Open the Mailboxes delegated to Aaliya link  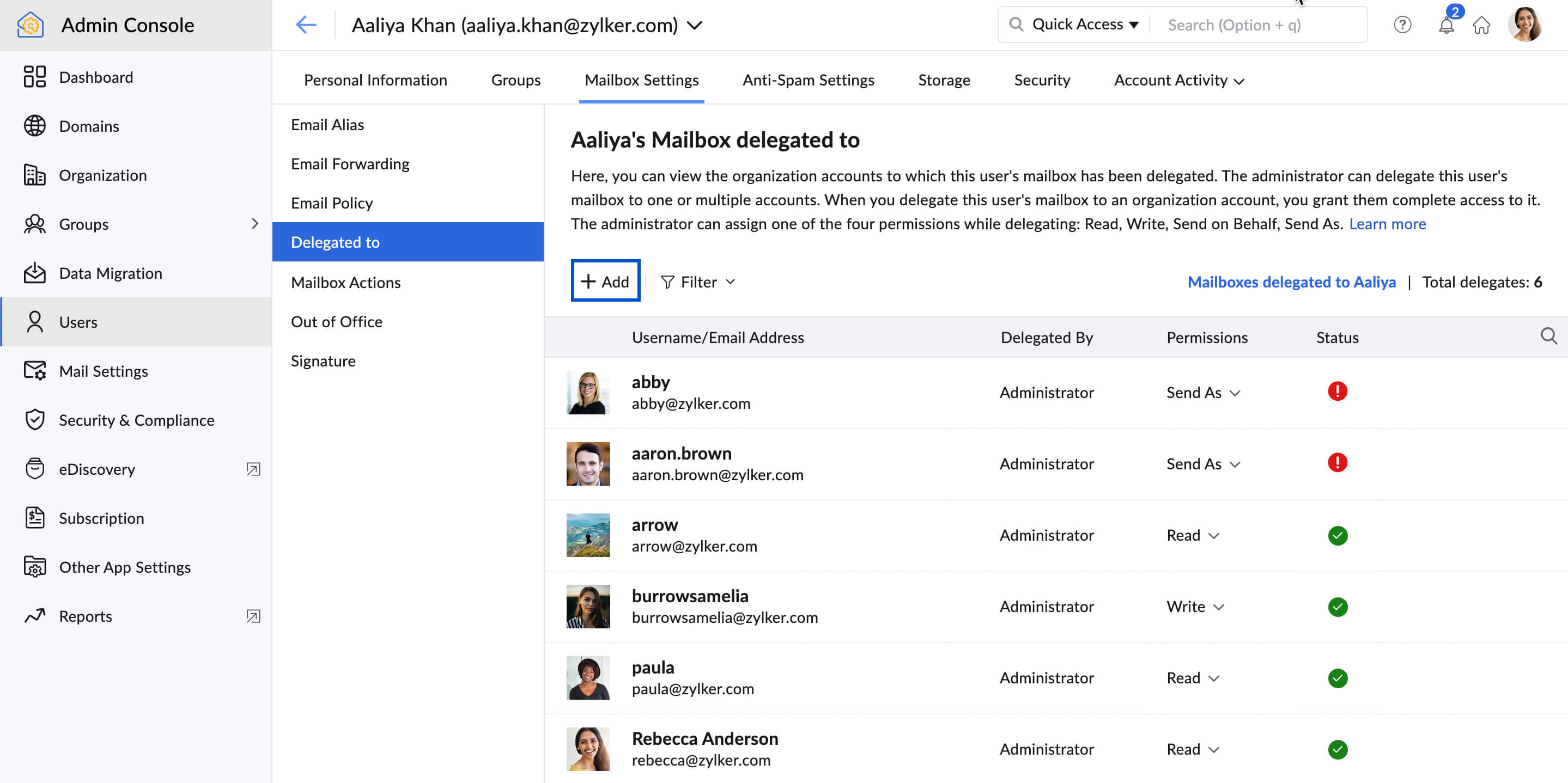1292,282
